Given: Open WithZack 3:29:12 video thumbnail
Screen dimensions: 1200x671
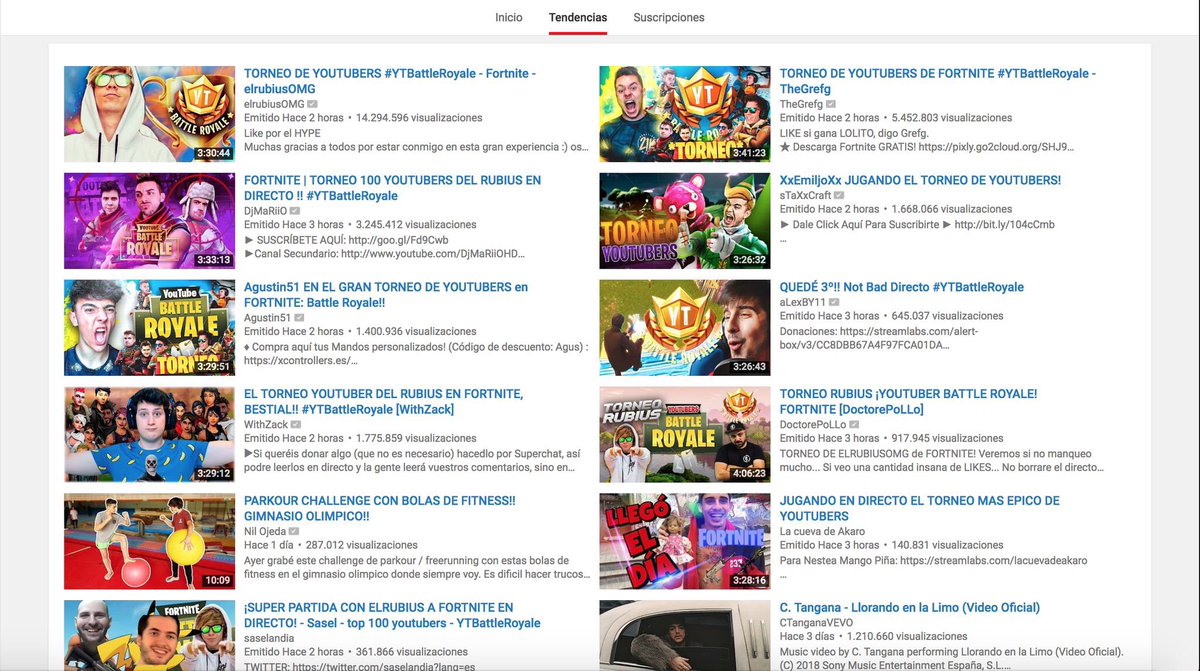Looking at the screenshot, I should point(150,435).
